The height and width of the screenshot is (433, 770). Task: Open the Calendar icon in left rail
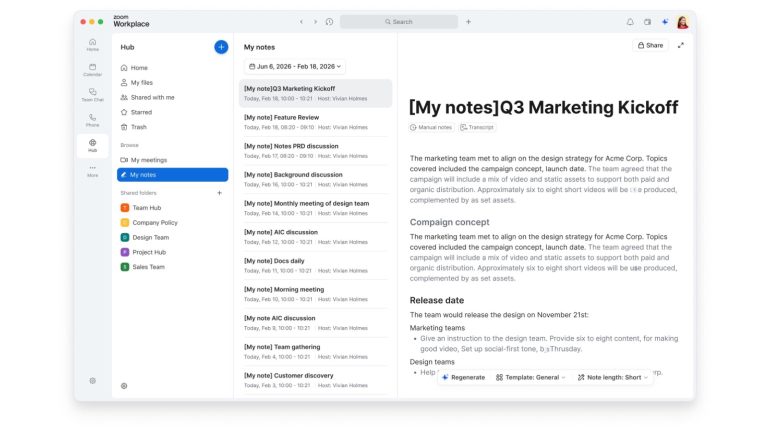(92, 68)
